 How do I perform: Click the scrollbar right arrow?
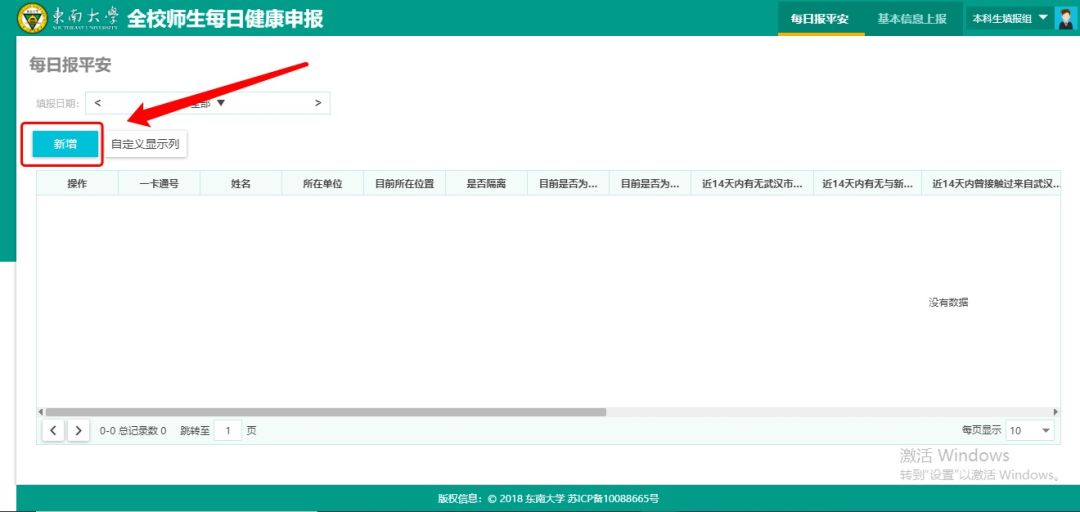coord(1056,412)
